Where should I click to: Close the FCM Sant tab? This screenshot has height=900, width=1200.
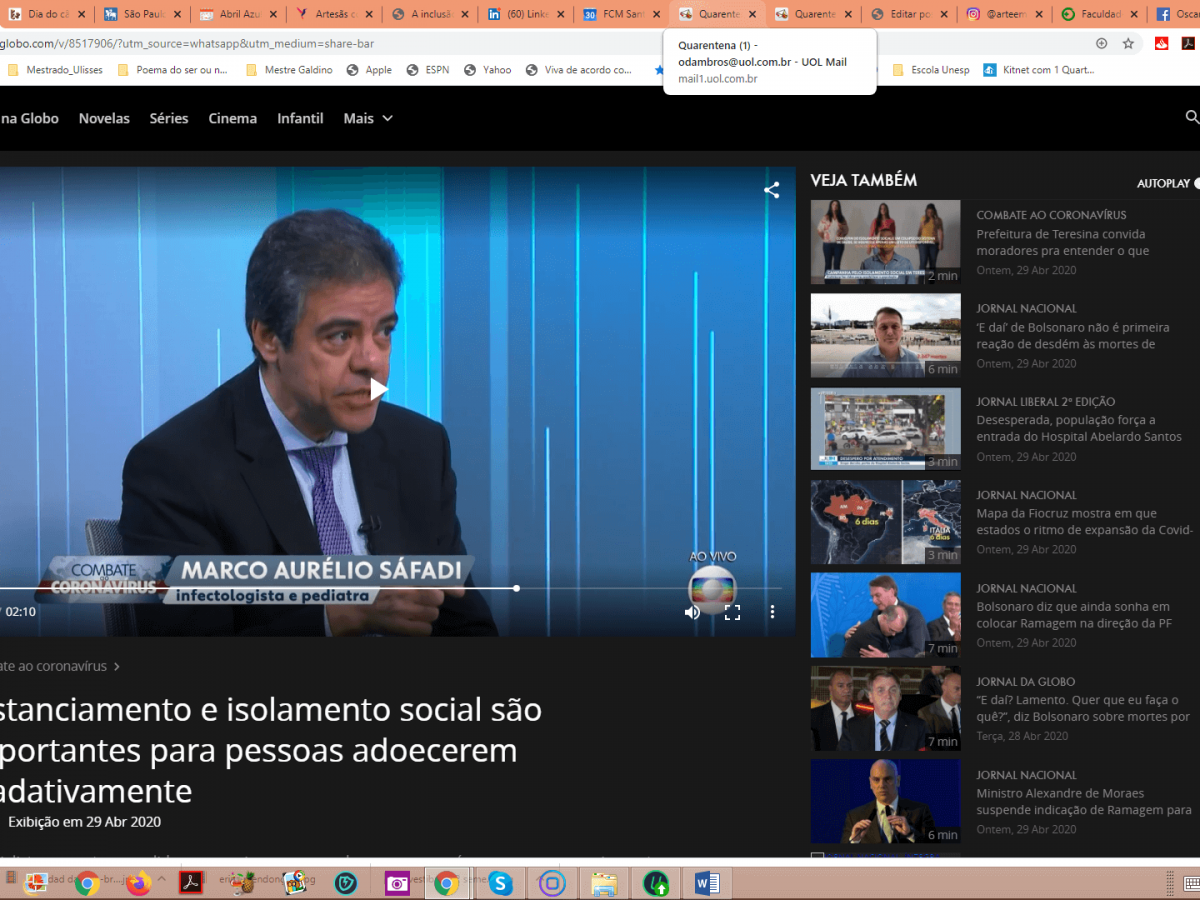(657, 15)
